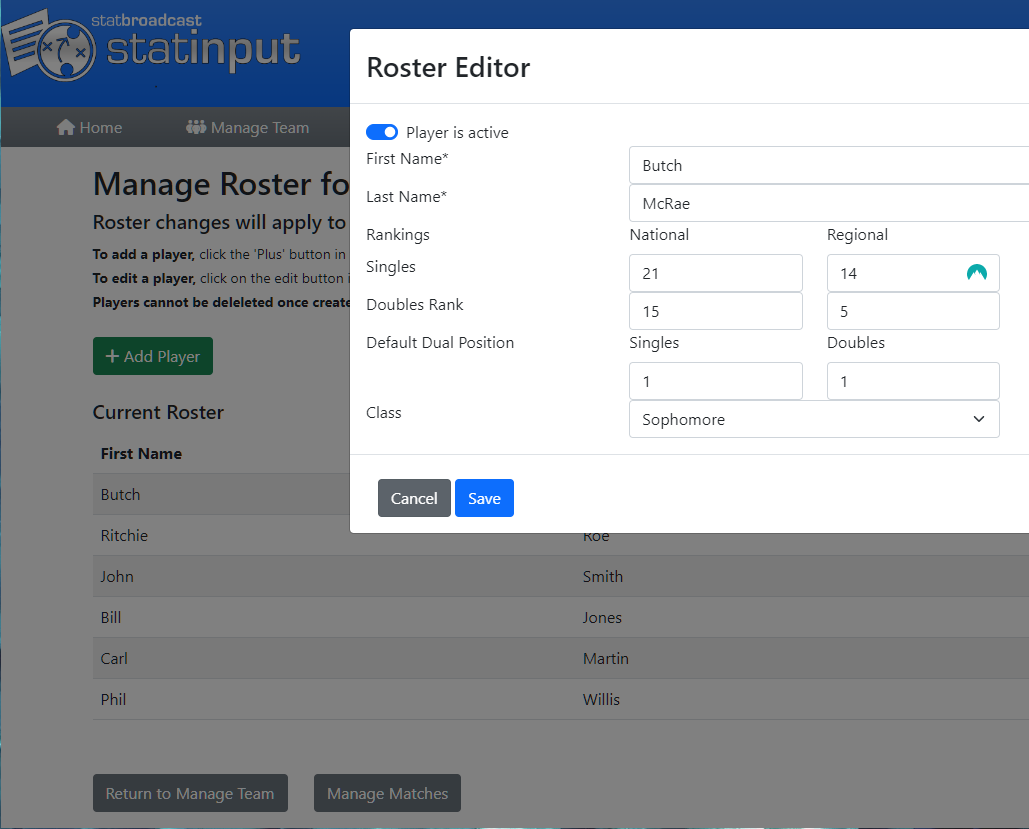The height and width of the screenshot is (829, 1029).
Task: Click the Return to Manage Team button
Action: [190, 793]
